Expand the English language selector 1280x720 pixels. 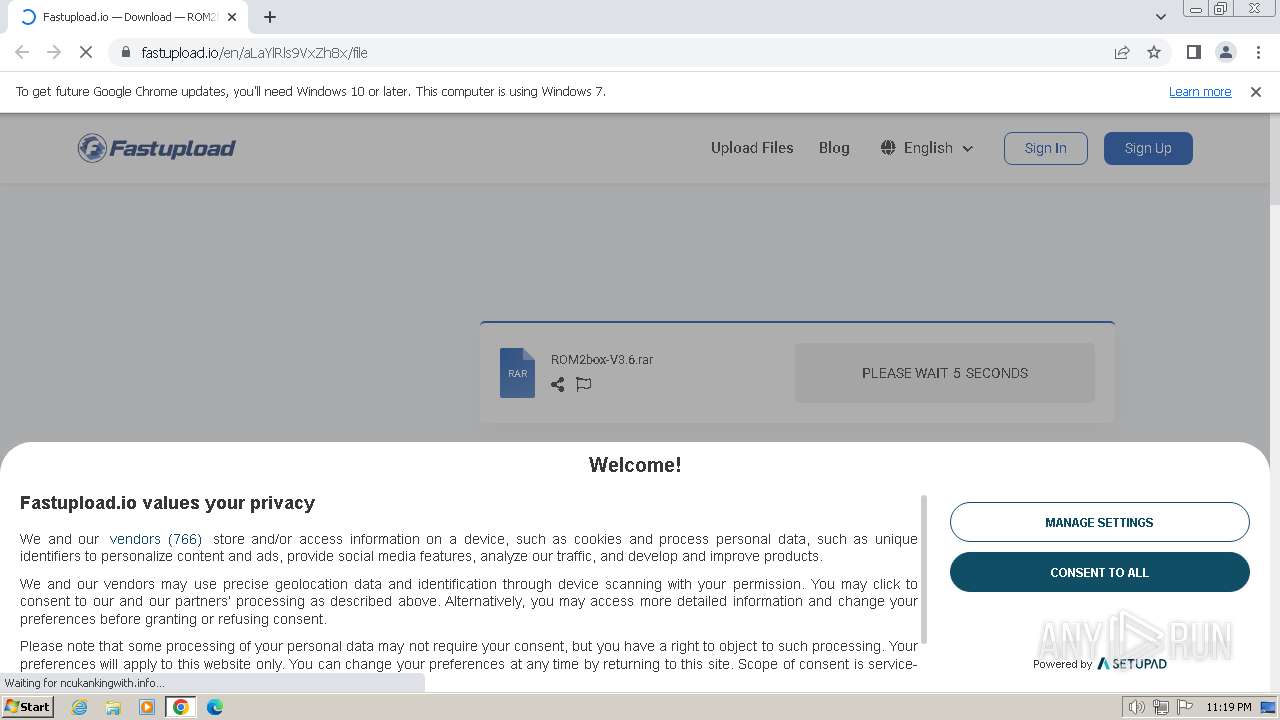tap(927, 148)
